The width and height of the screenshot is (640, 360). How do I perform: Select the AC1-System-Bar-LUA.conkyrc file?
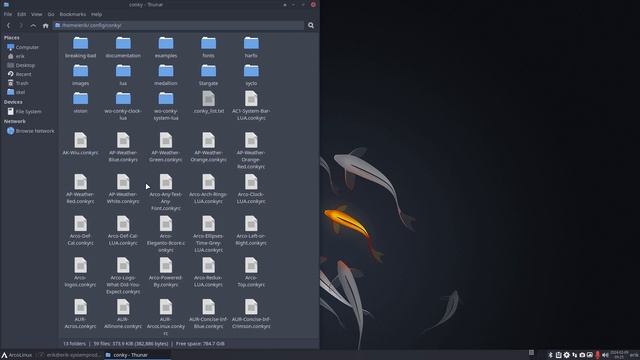251,98
